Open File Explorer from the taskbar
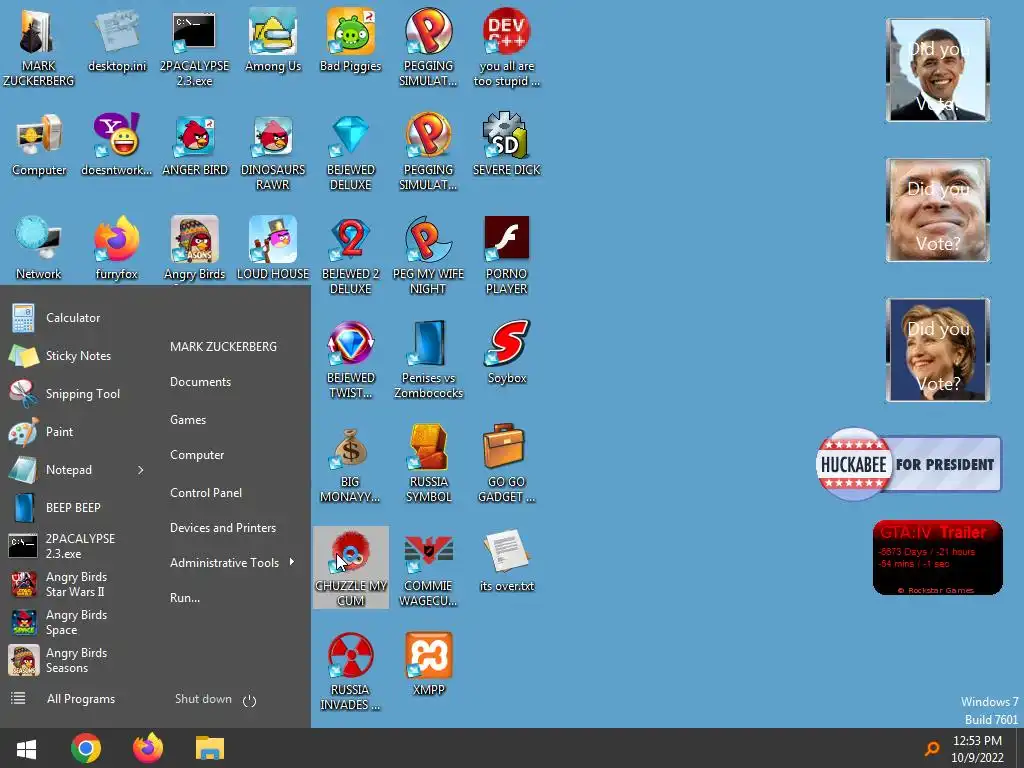The width and height of the screenshot is (1024, 768). click(210, 748)
